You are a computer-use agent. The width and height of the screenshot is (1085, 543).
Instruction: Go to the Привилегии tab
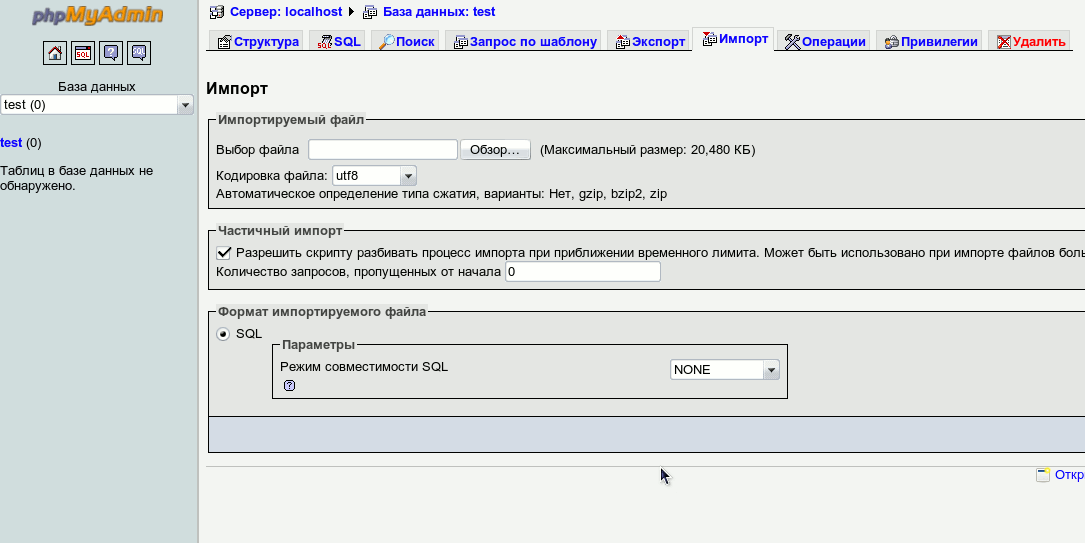pos(929,41)
